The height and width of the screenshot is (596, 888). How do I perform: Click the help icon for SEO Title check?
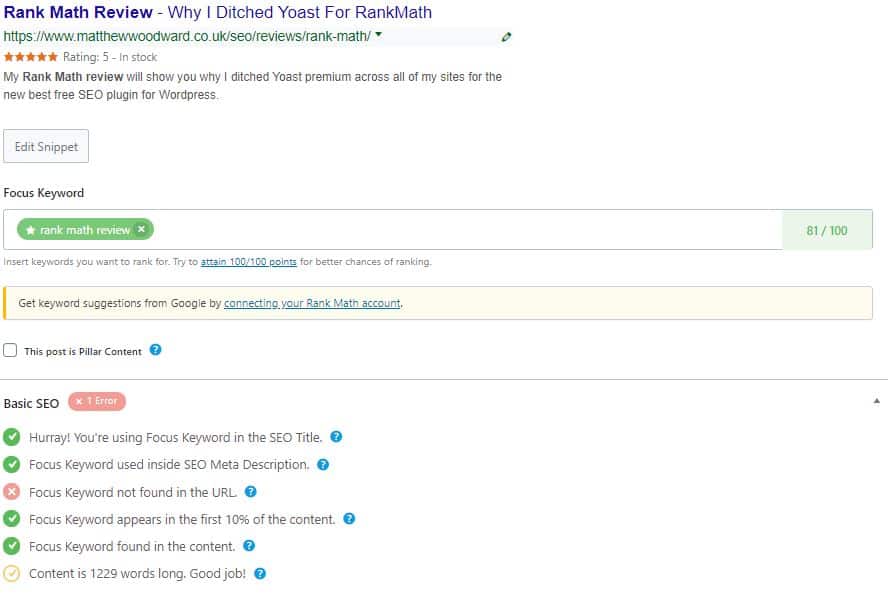pyautogui.click(x=336, y=437)
